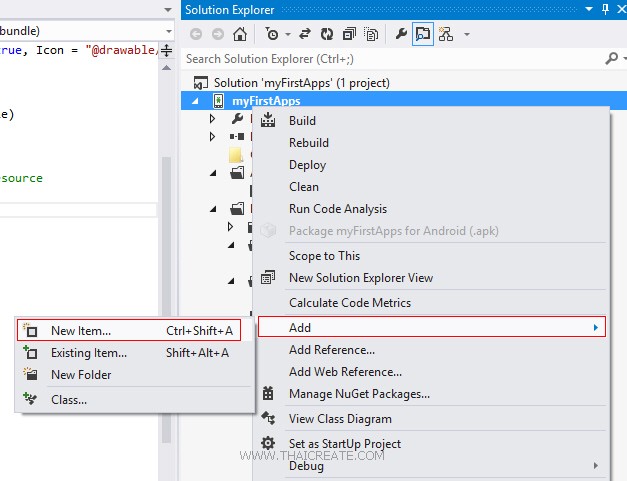Click the Forward arrow in Solution Explorer toolbar

(218, 34)
